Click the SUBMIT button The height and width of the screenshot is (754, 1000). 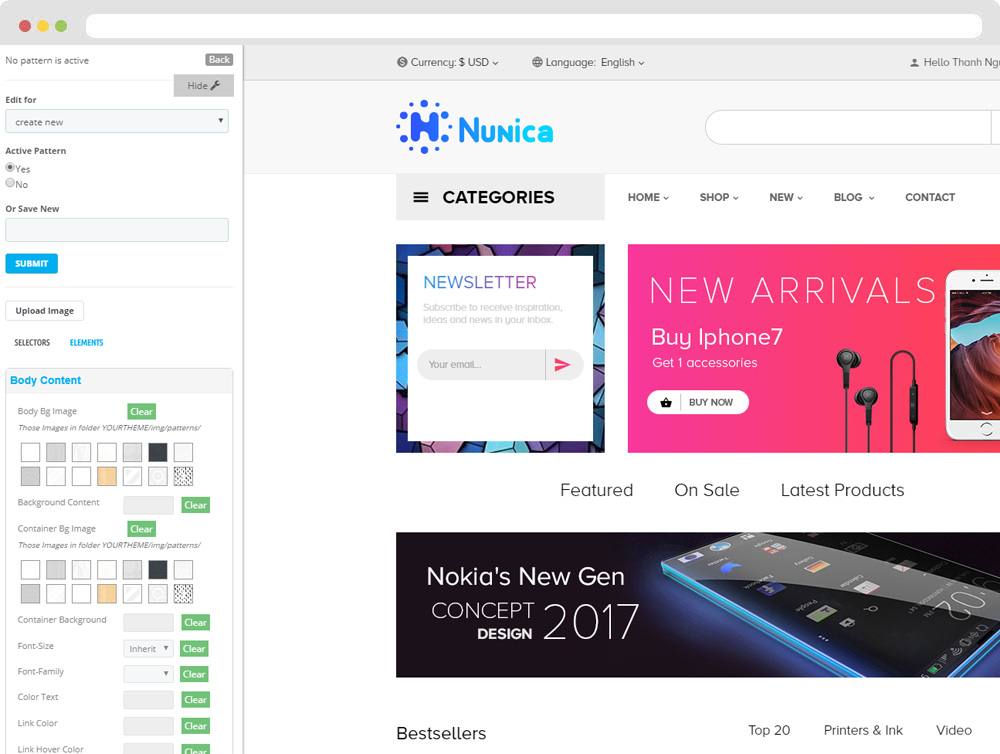(31, 263)
